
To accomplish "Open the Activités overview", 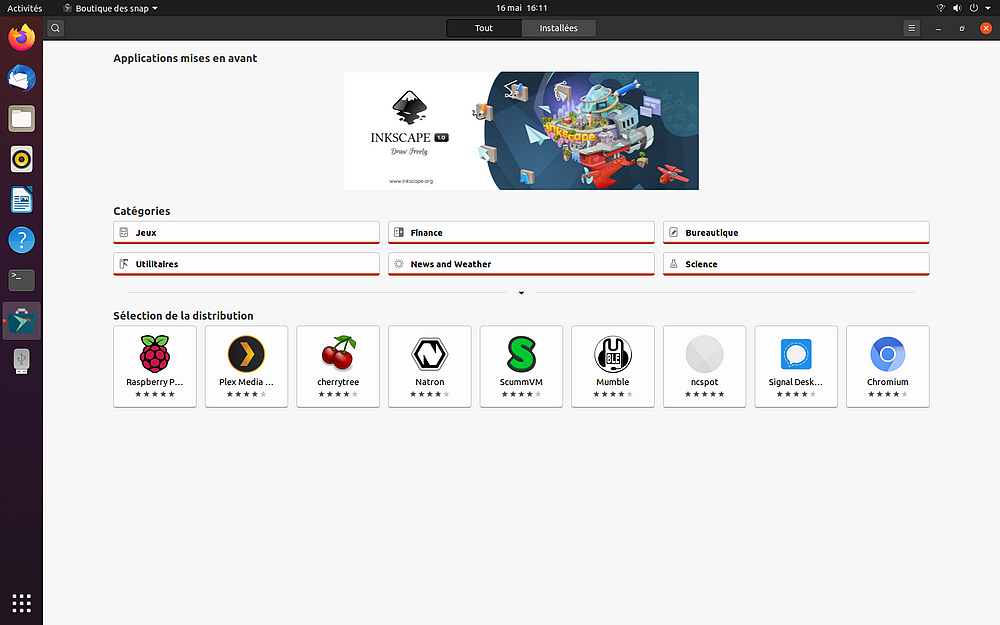I will [x=24, y=8].
